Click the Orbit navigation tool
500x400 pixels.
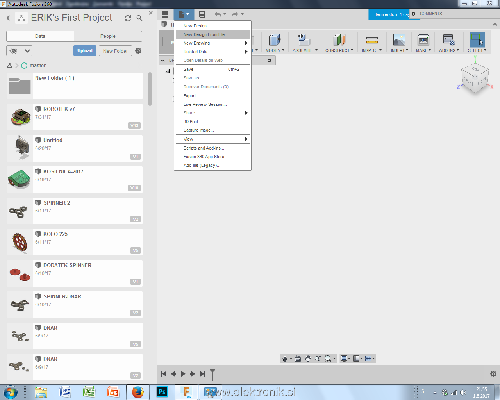click(284, 359)
